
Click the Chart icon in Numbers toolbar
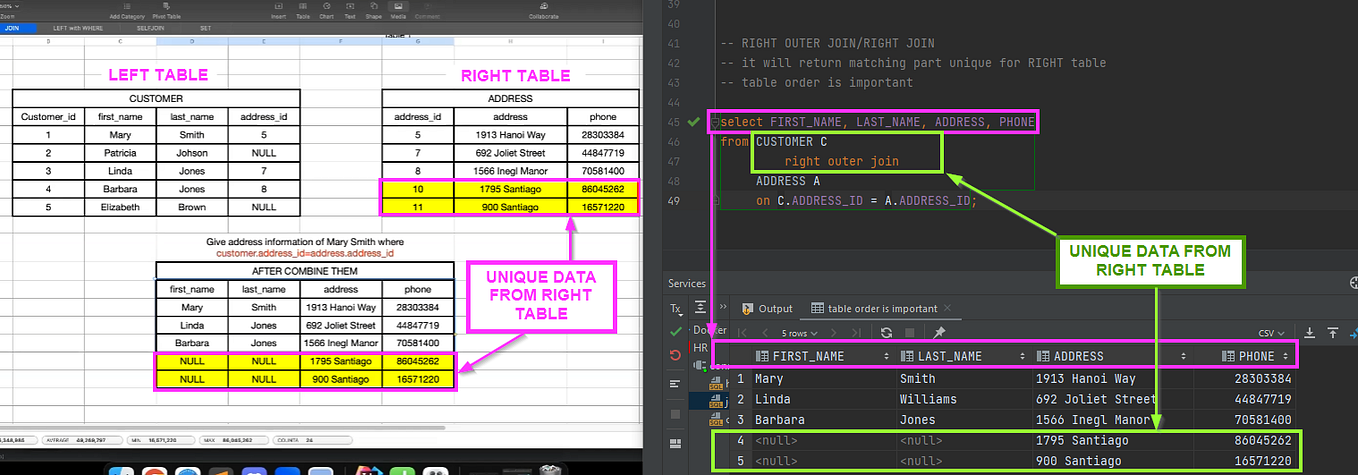[x=326, y=7]
